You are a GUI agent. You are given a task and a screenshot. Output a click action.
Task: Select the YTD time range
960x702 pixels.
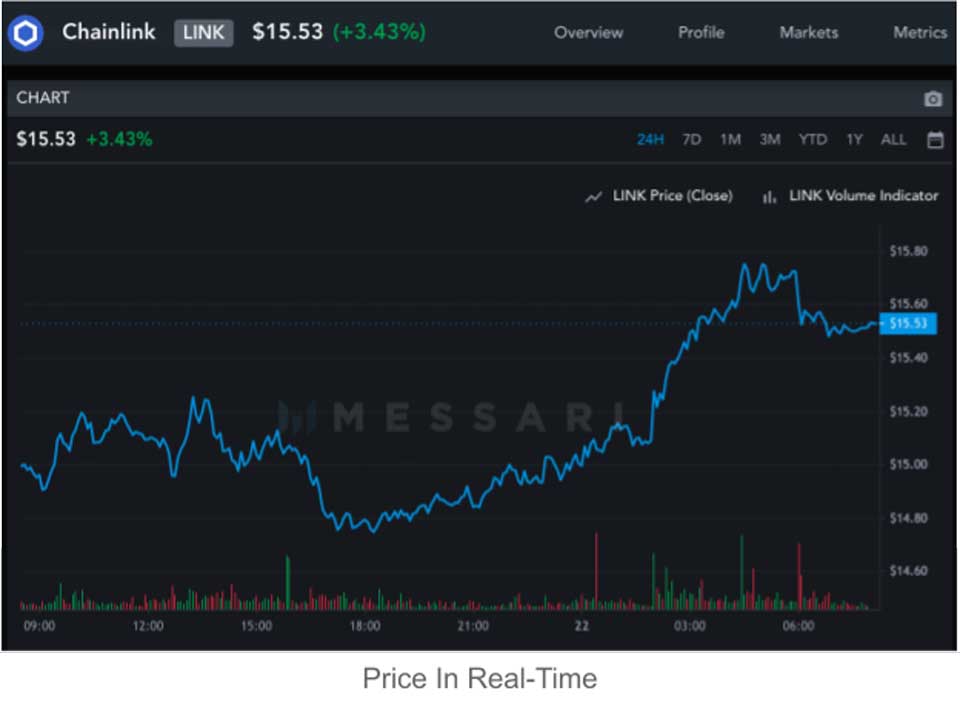point(812,140)
